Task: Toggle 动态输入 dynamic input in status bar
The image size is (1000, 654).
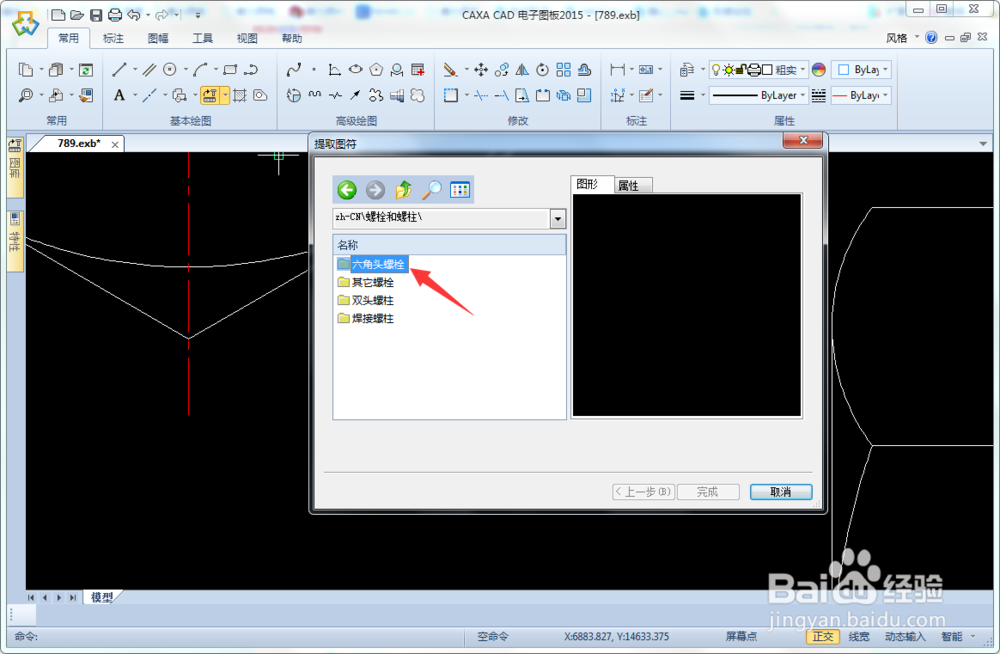Action: pos(905,636)
